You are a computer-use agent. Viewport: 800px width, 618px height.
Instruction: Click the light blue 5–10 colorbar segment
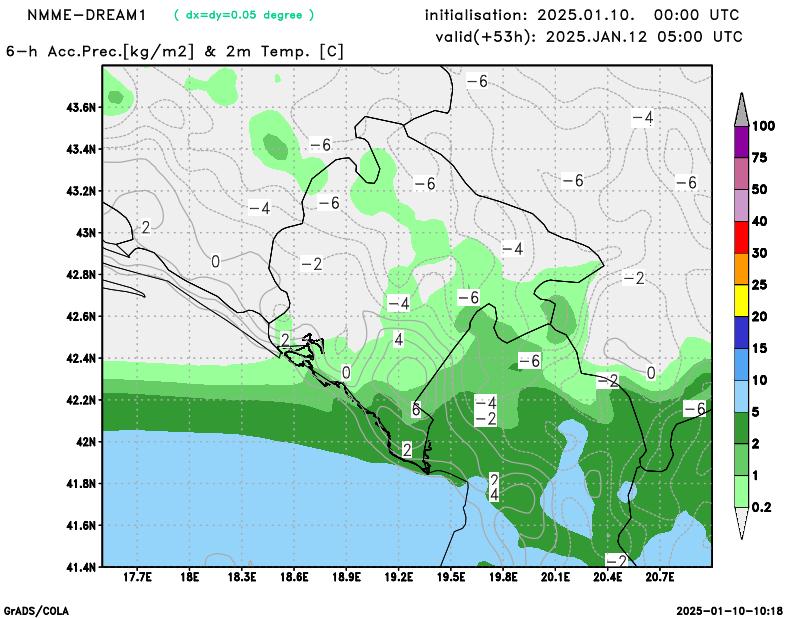click(x=741, y=396)
